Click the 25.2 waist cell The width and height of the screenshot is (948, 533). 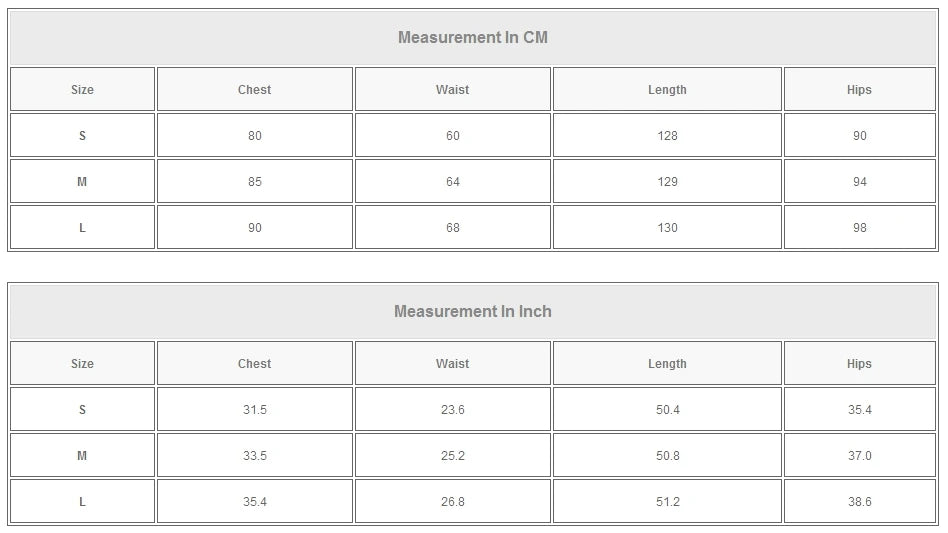[x=453, y=456]
